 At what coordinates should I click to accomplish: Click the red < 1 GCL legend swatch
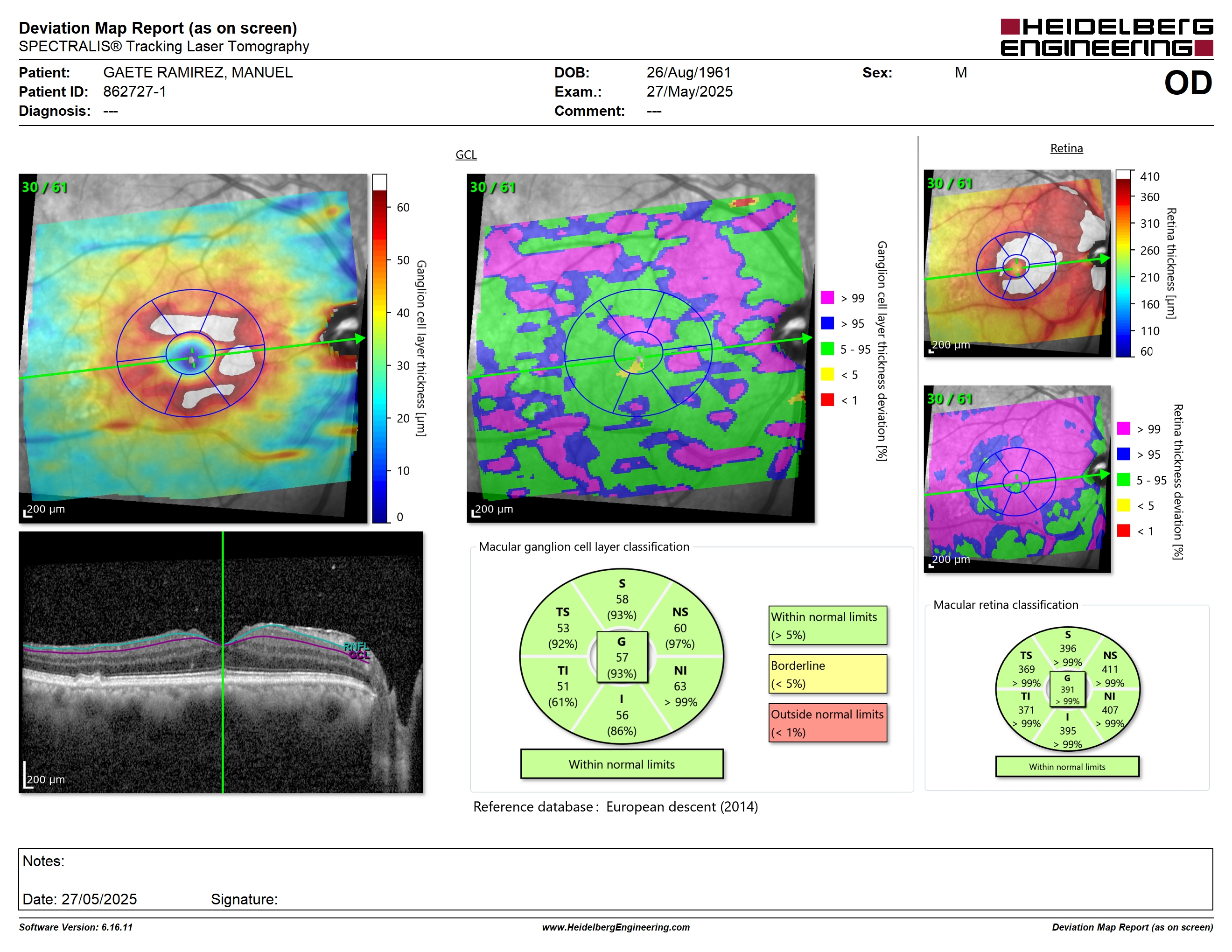(827, 400)
